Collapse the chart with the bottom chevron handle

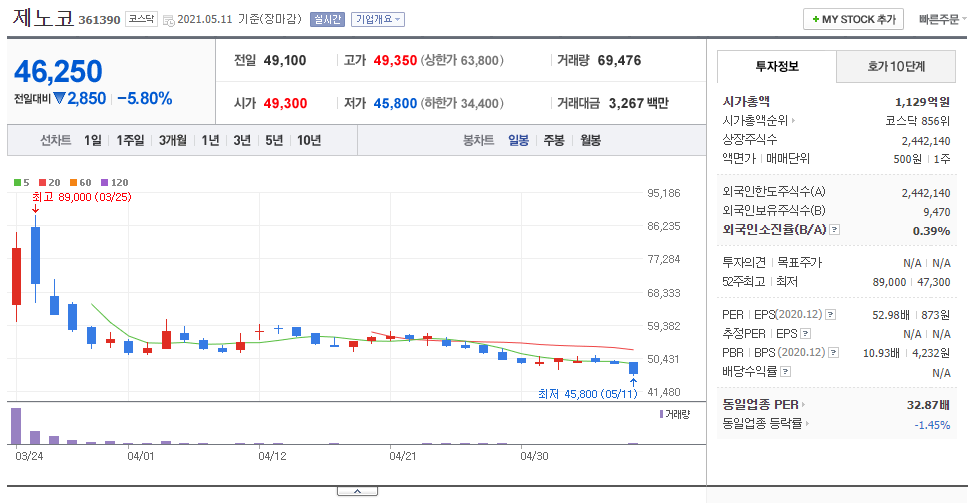coord(357,491)
